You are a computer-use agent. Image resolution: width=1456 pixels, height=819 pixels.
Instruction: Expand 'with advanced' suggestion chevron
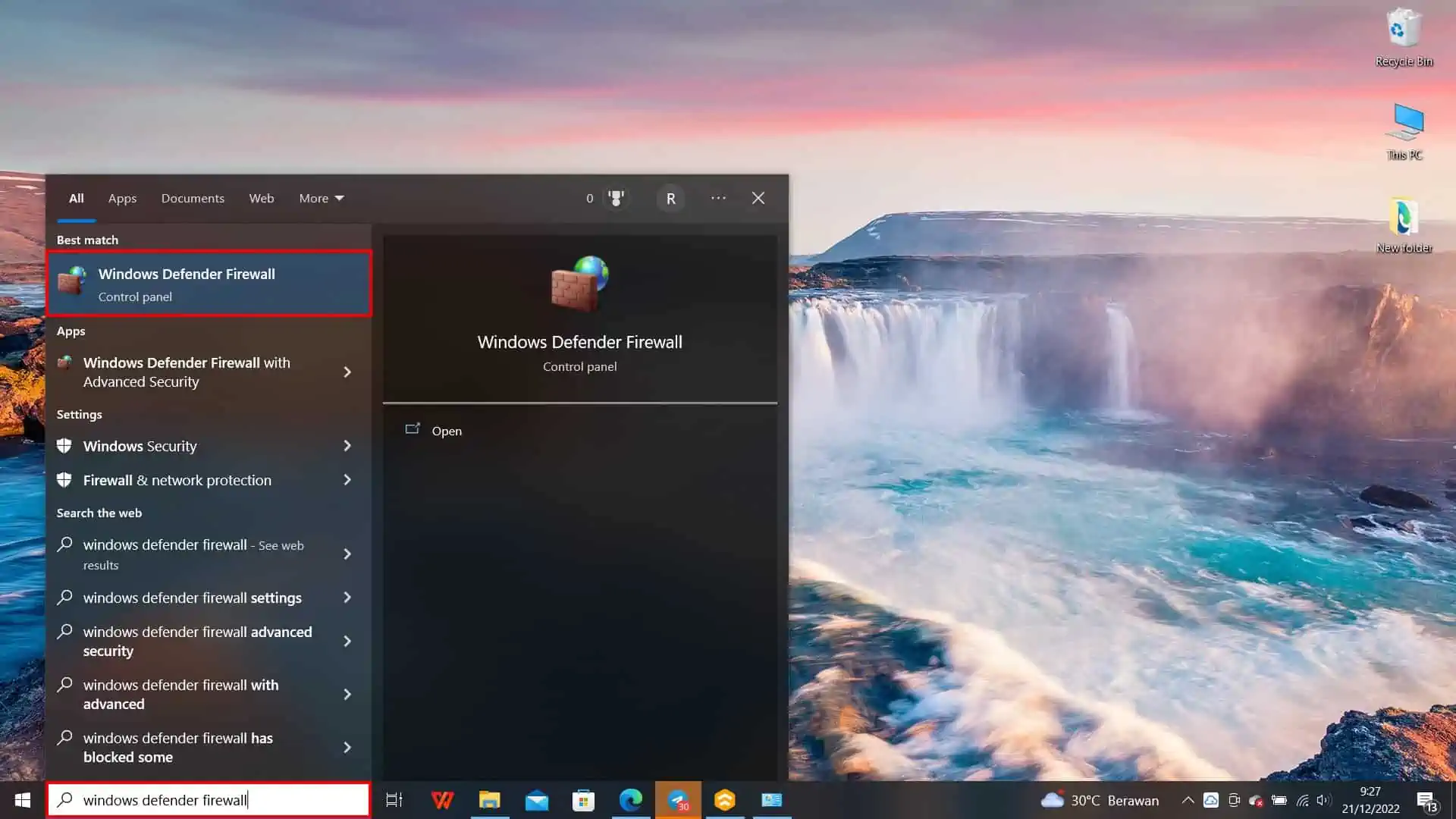click(347, 695)
